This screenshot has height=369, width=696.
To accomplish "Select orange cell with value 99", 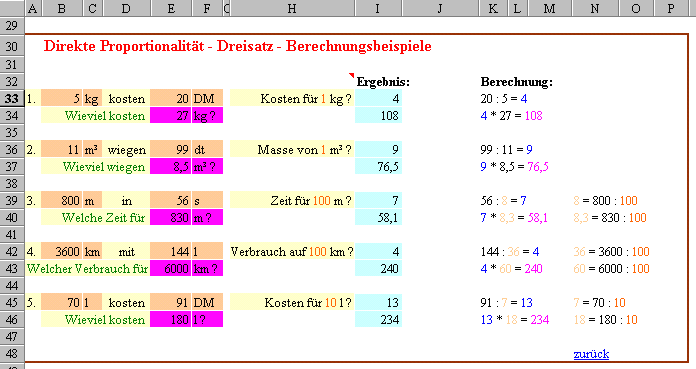I will 171,150.
